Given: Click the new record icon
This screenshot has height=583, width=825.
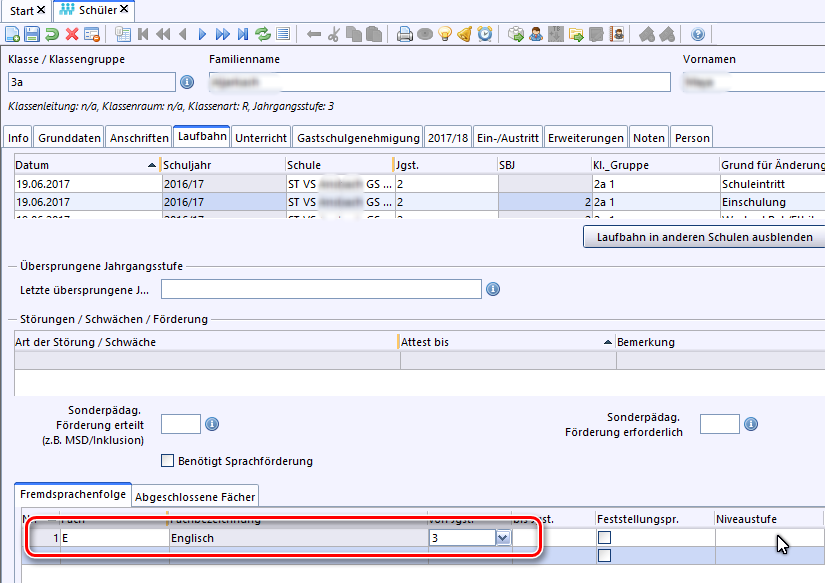Looking at the screenshot, I should coord(12,34).
